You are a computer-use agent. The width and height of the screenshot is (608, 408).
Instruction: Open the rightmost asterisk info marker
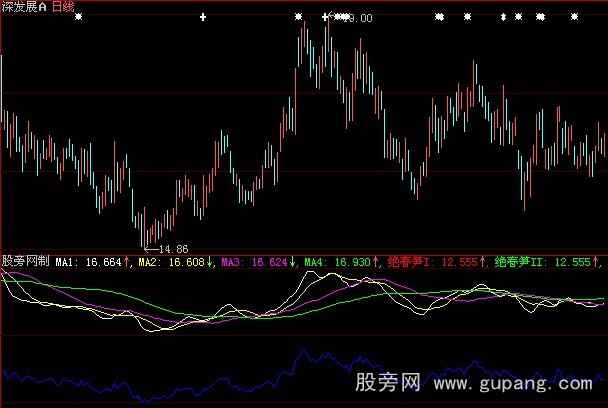[574, 17]
